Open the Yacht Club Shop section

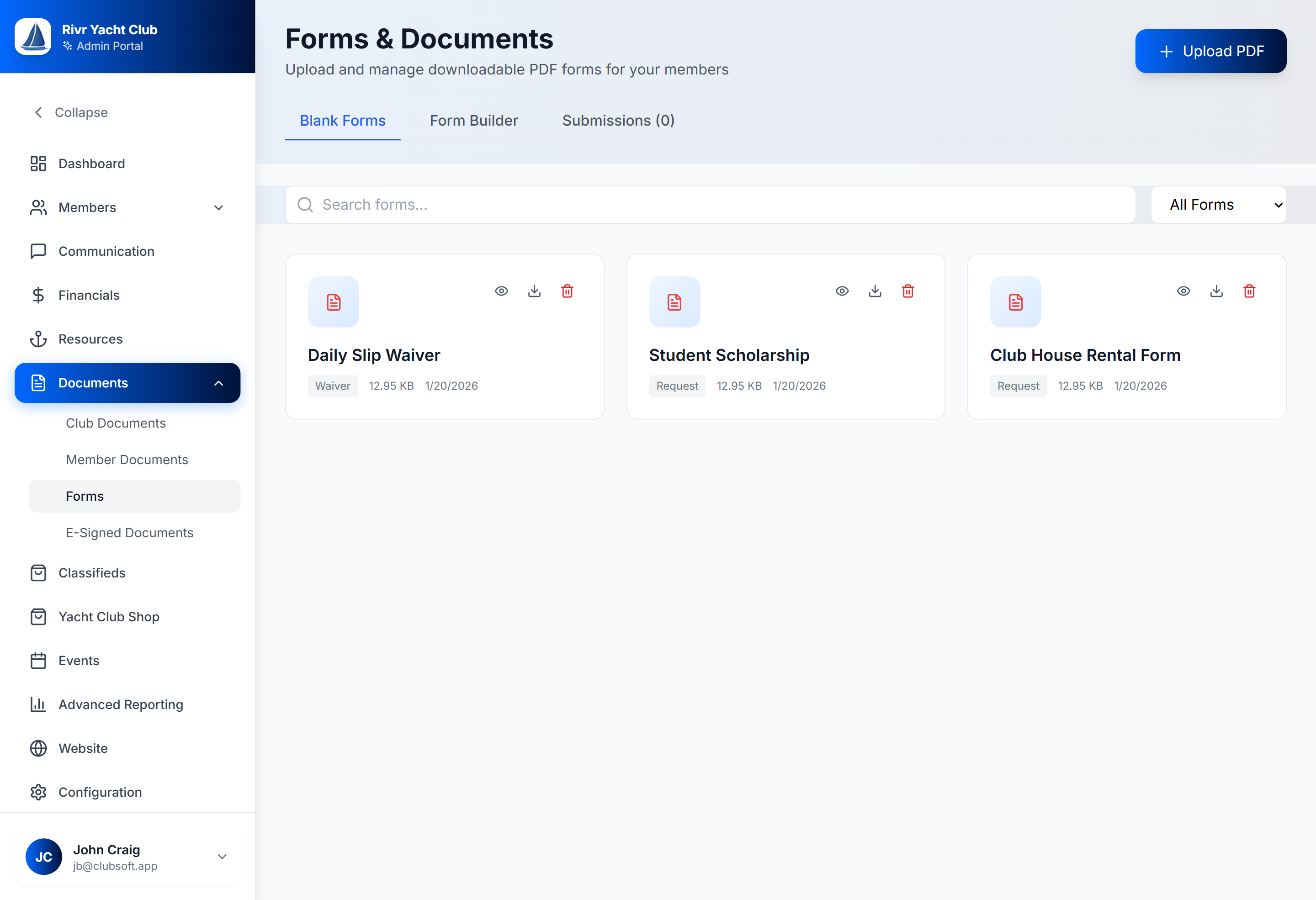108,616
